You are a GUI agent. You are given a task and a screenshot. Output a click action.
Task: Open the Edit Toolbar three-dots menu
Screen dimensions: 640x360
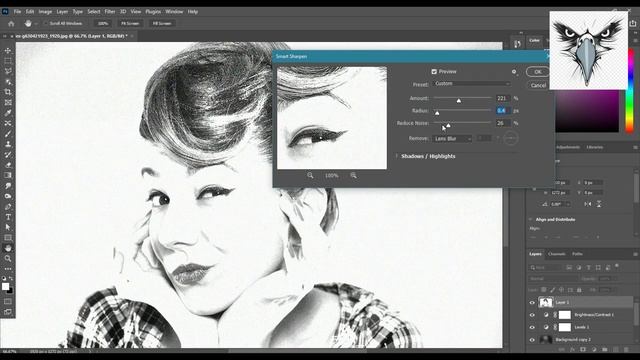pyautogui.click(x=8, y=269)
